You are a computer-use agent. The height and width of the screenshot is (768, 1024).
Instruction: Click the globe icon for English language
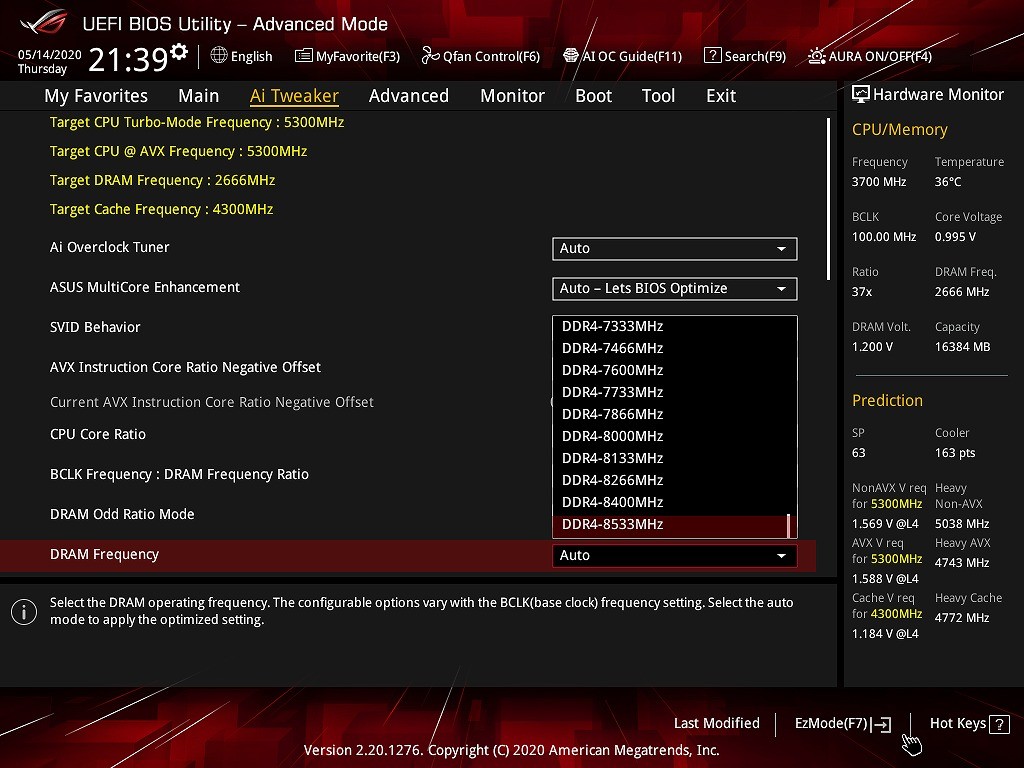(x=219, y=56)
